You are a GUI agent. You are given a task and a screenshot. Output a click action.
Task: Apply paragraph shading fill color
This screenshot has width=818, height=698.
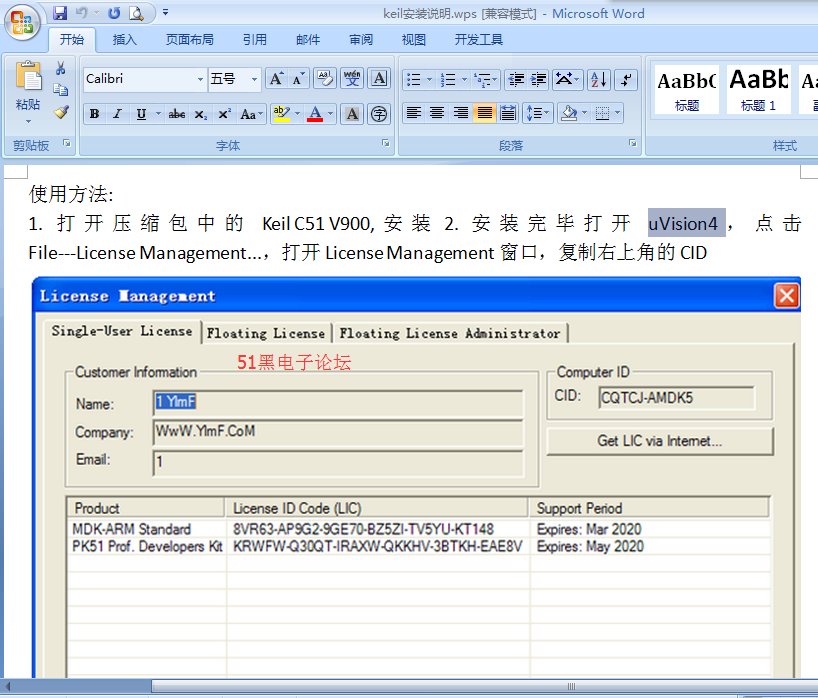(x=569, y=113)
